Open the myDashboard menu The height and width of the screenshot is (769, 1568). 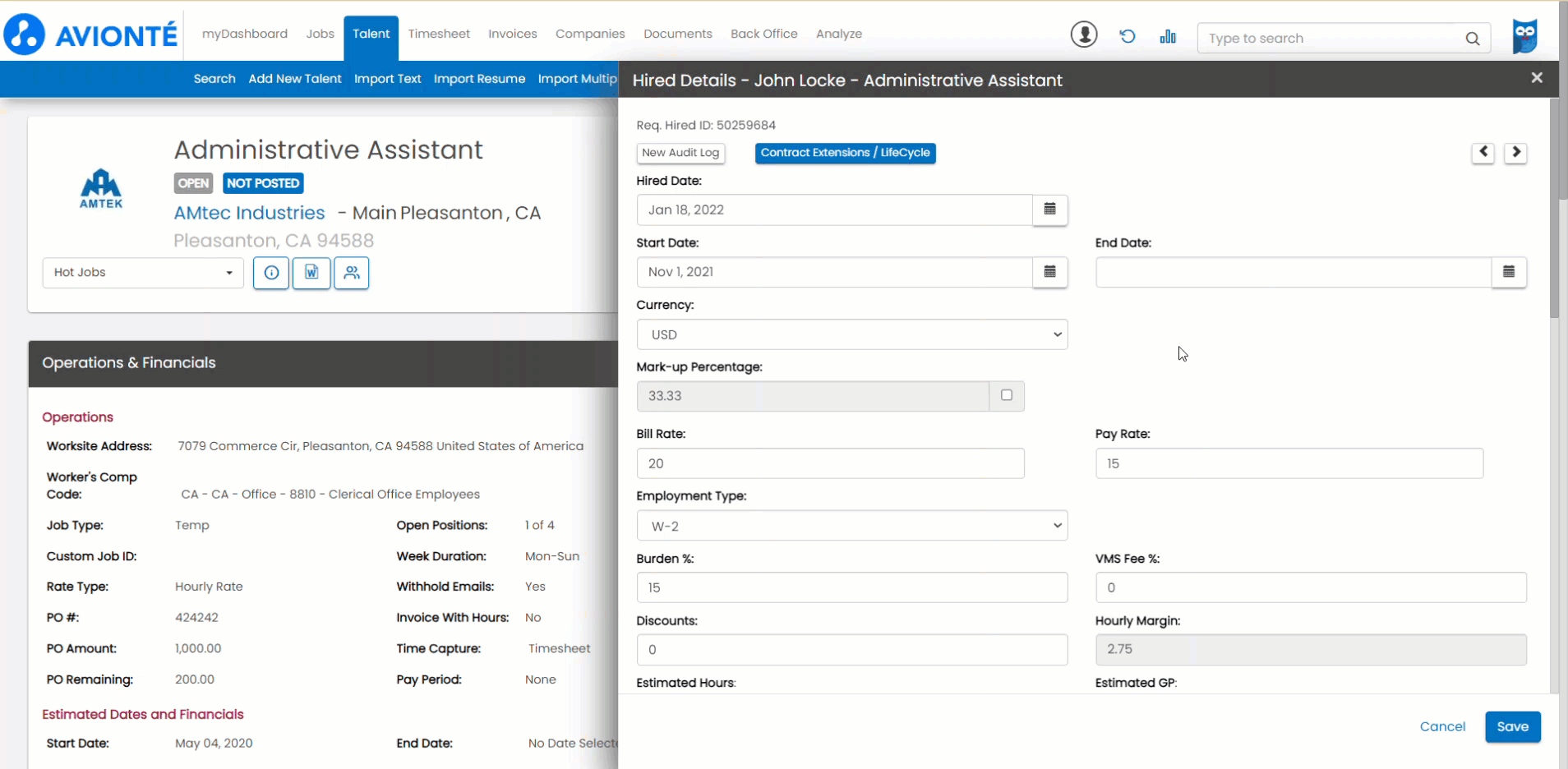coord(245,34)
